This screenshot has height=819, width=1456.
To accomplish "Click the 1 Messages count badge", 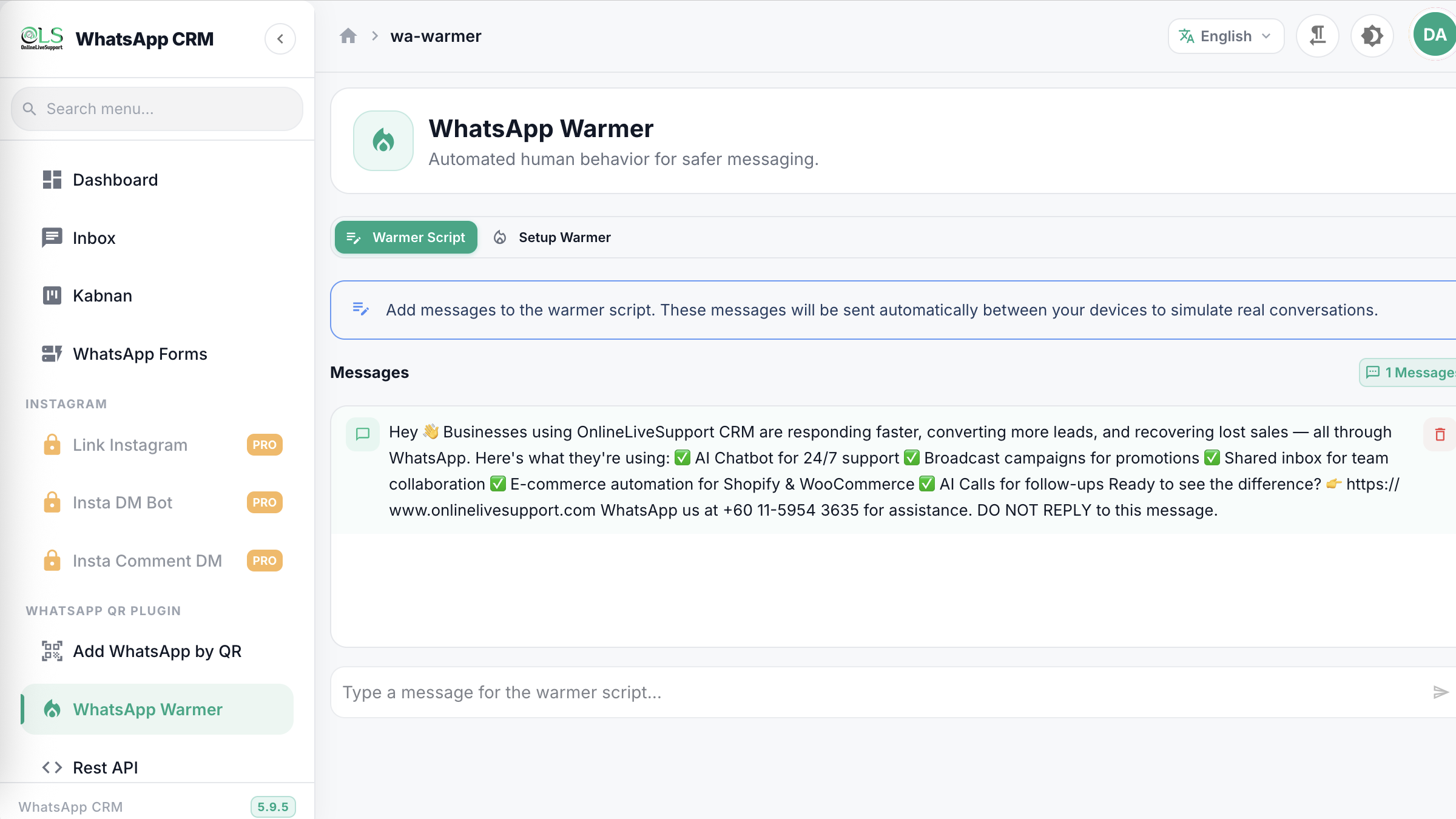I will coord(1409,372).
